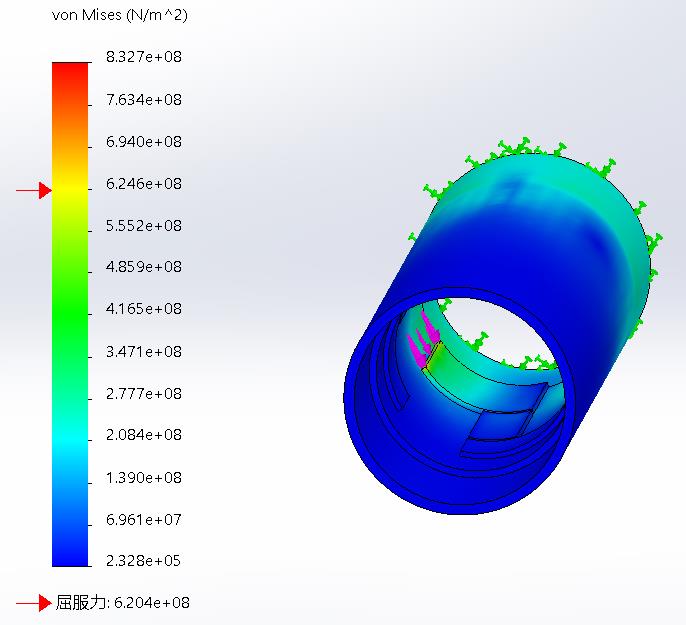The width and height of the screenshot is (686, 625).
Task: Select the maximum stress value 8.327e+08
Action: (144, 57)
